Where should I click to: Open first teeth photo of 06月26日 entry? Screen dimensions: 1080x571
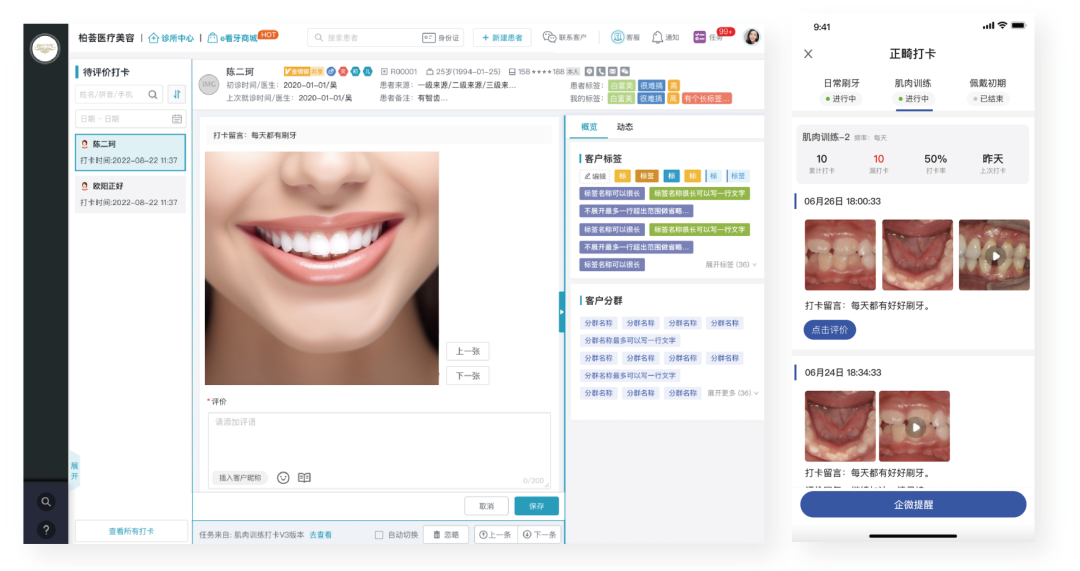pos(840,255)
